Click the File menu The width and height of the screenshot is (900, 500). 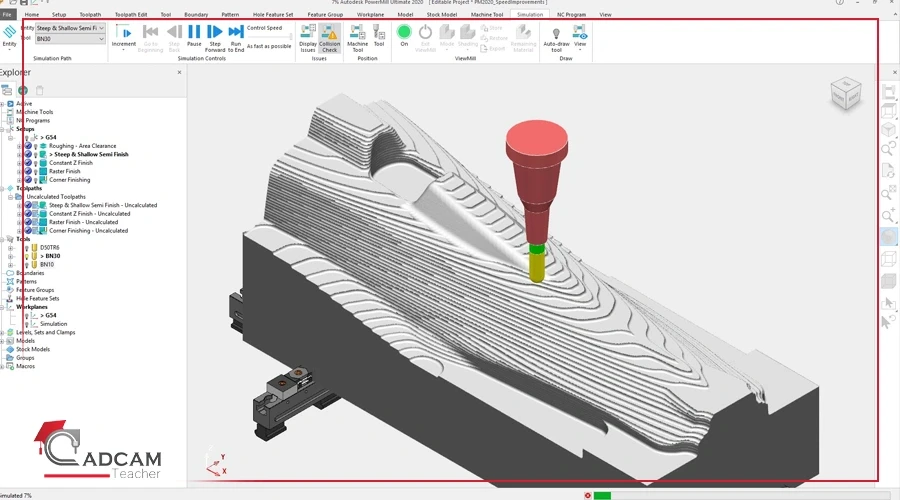click(7, 14)
